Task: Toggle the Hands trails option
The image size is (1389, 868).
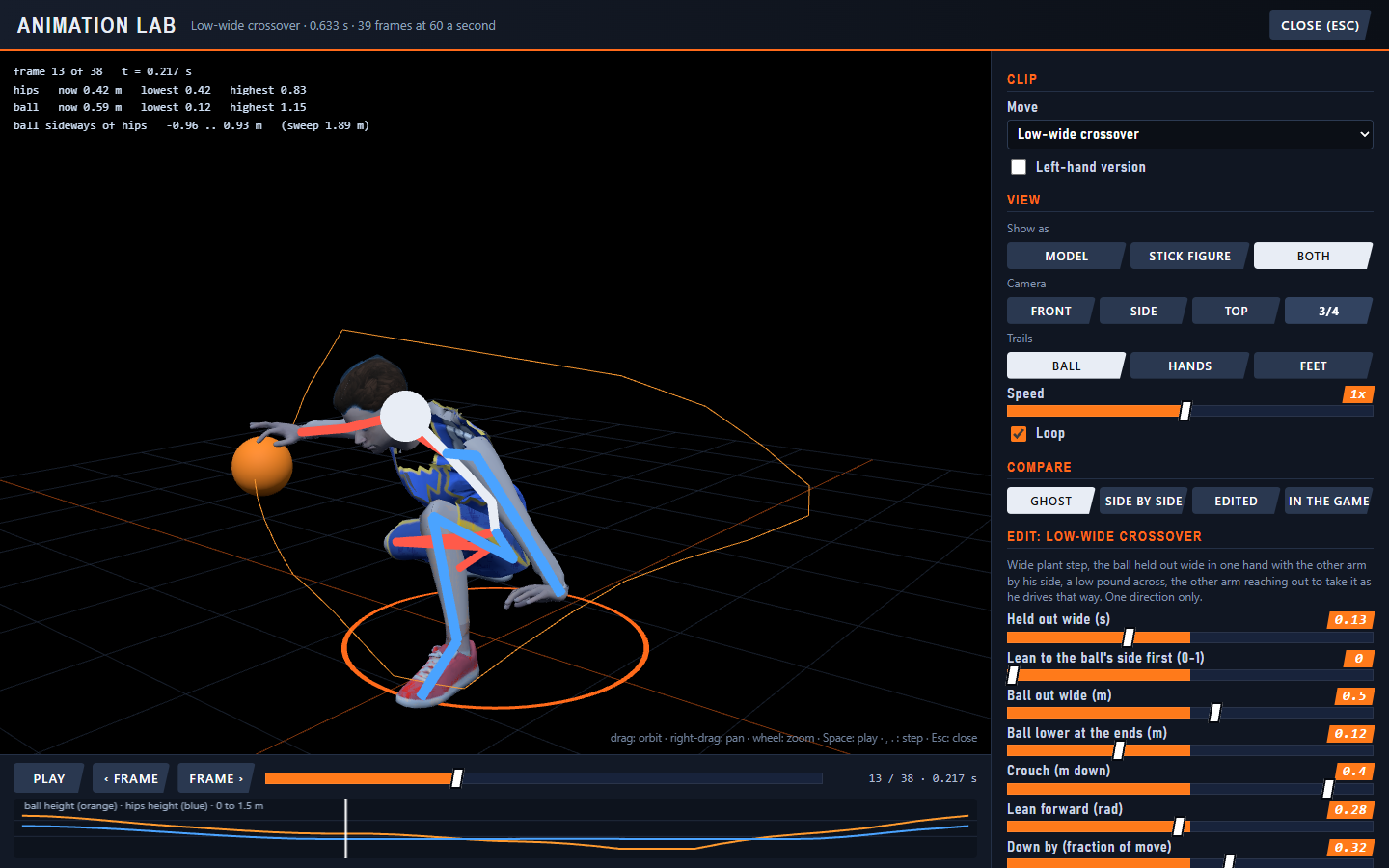Action: (x=1189, y=366)
